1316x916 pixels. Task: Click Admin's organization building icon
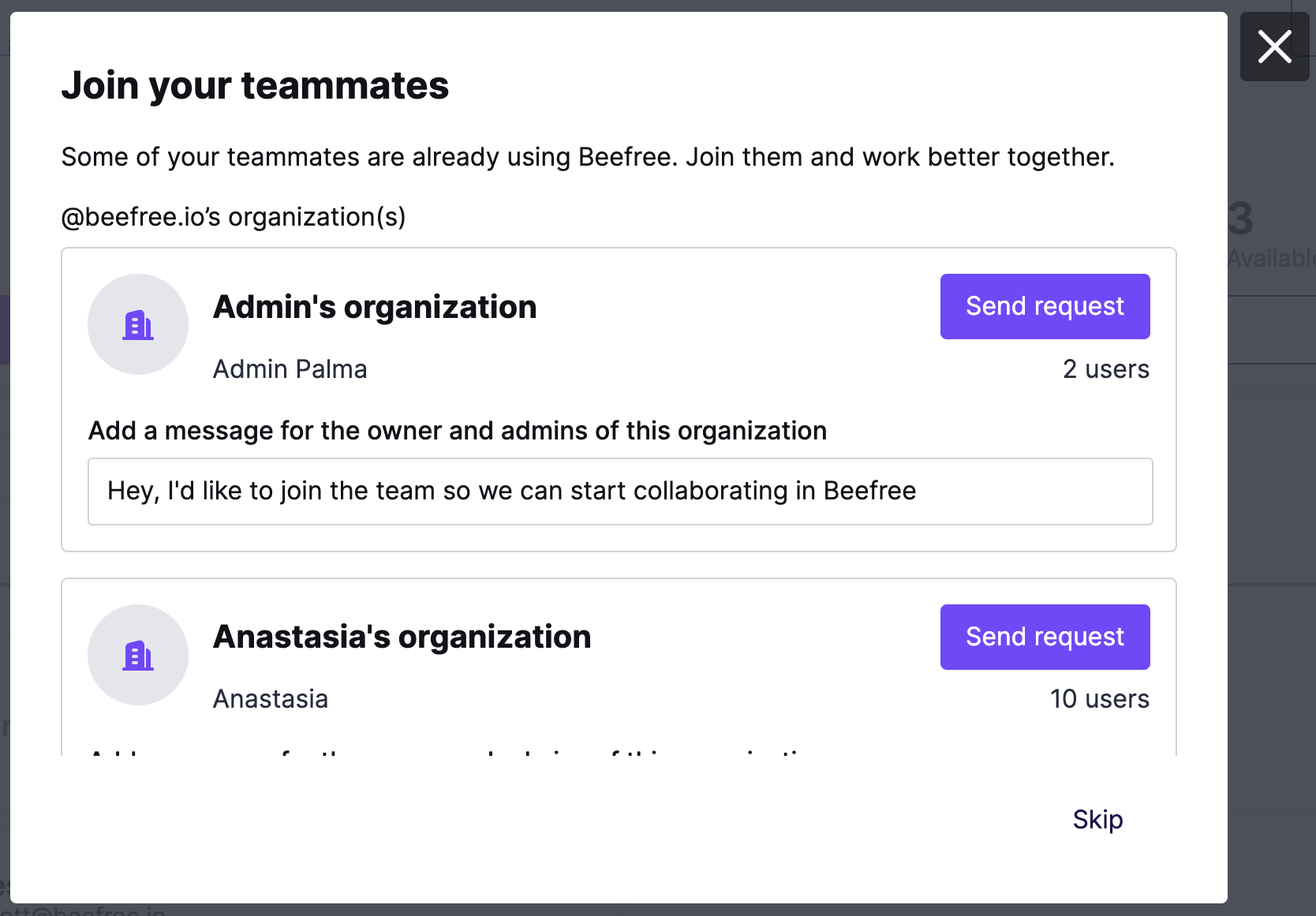point(138,324)
